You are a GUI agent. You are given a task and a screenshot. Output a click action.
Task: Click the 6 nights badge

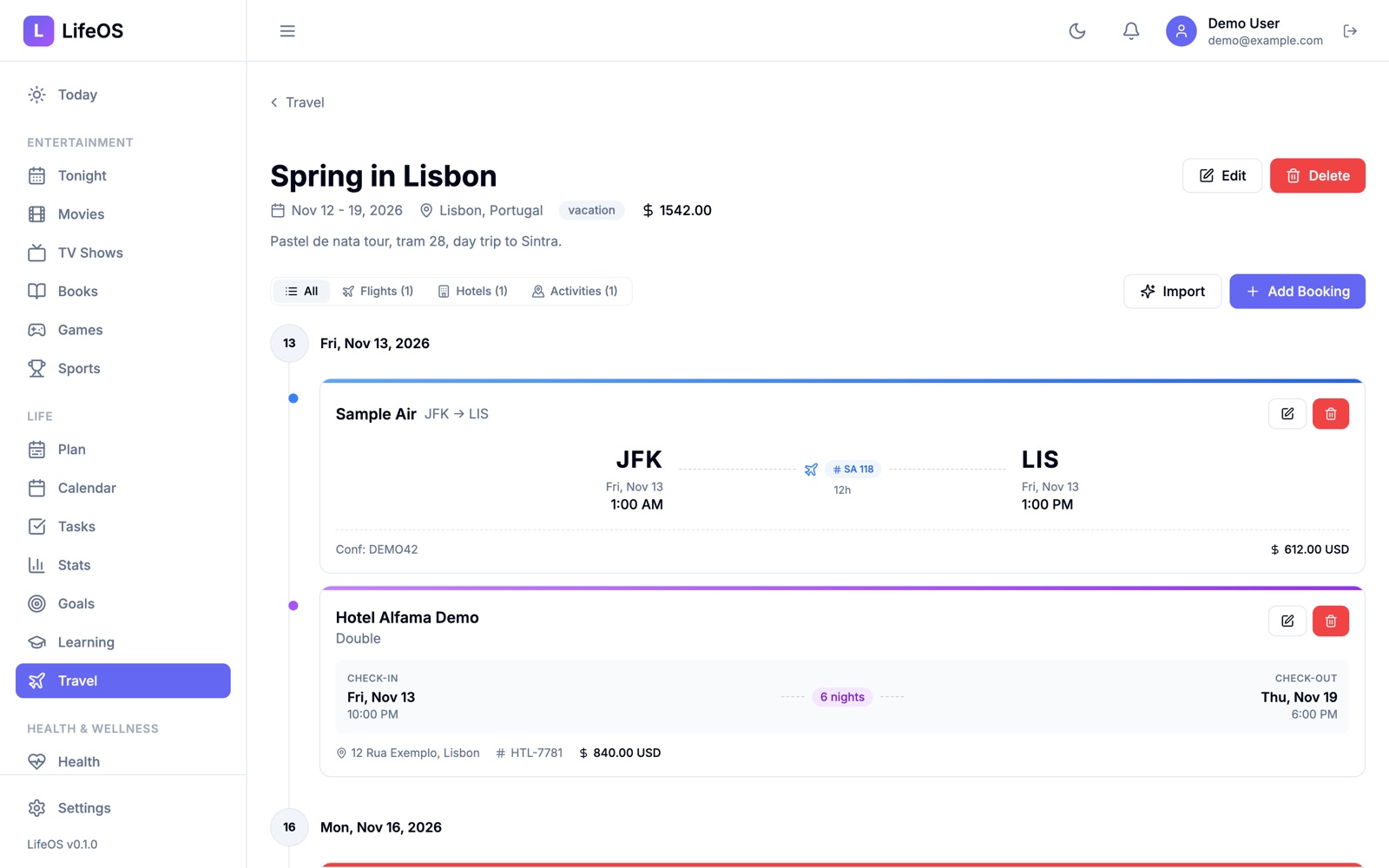(x=842, y=697)
